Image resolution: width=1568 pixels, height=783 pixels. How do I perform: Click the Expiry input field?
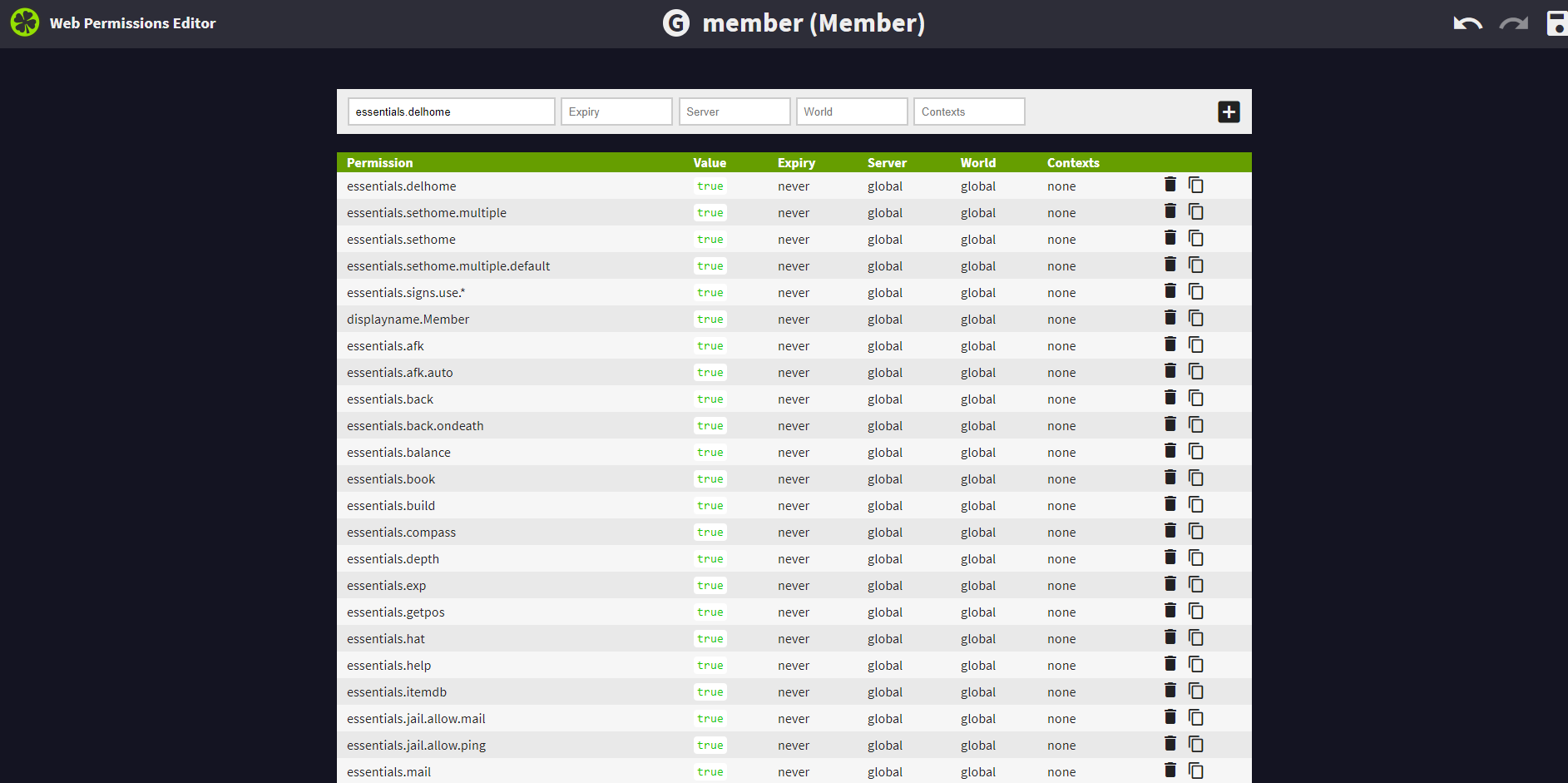[616, 112]
